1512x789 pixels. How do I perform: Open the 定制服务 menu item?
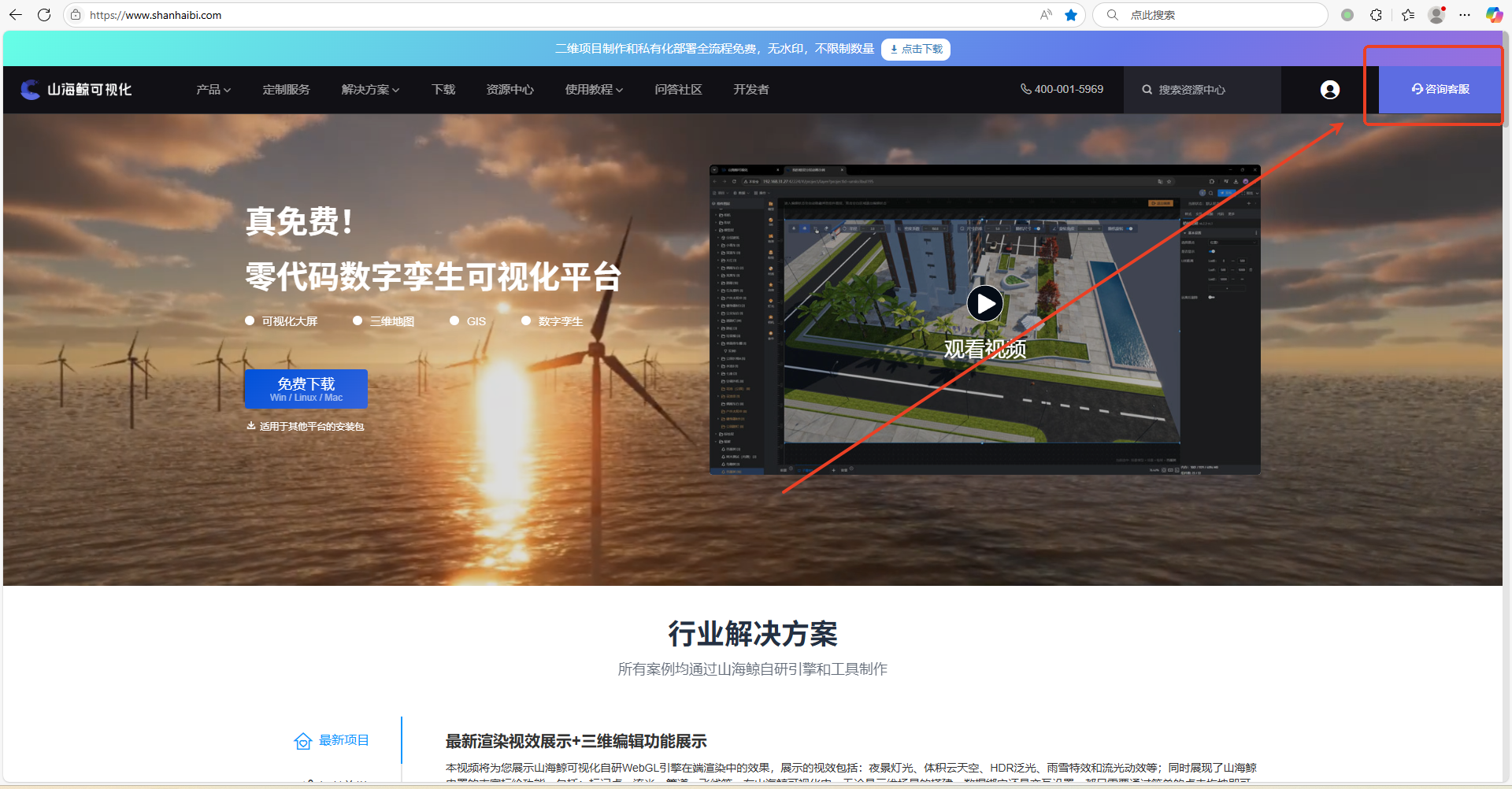point(286,90)
